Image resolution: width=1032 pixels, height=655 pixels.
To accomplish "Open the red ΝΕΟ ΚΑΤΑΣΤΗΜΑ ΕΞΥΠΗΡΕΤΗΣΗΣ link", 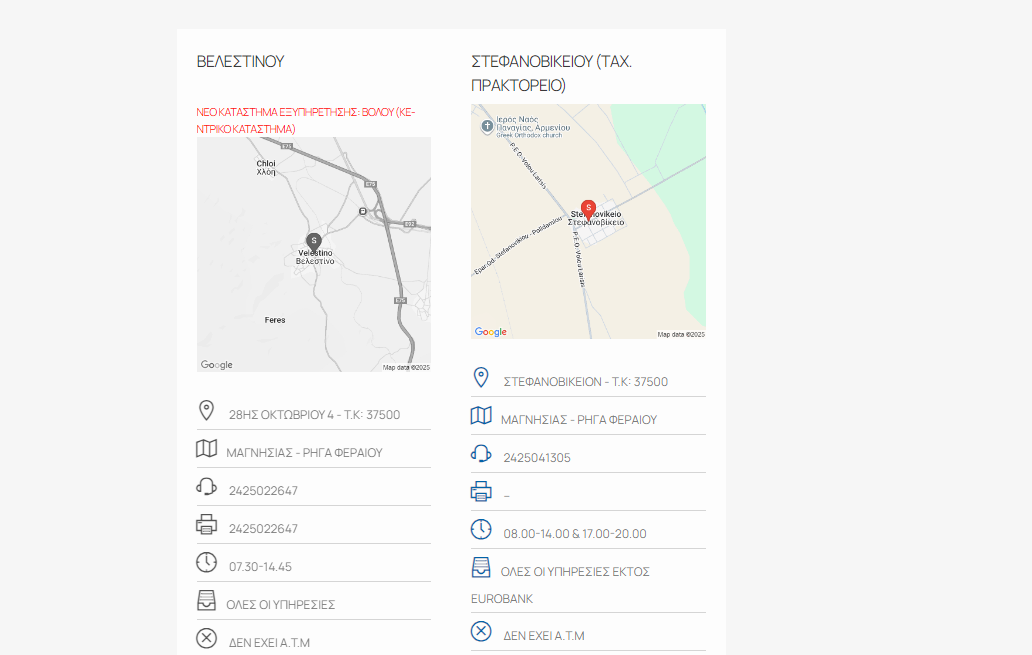I will (305, 120).
